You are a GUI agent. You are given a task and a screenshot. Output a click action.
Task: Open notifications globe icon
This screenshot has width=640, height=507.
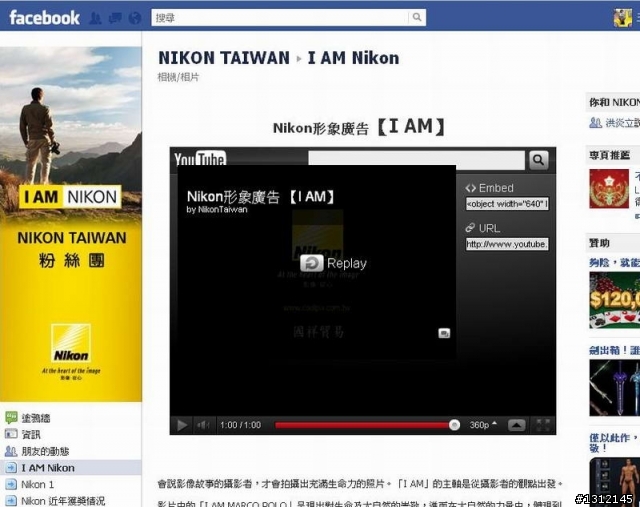coord(135,18)
